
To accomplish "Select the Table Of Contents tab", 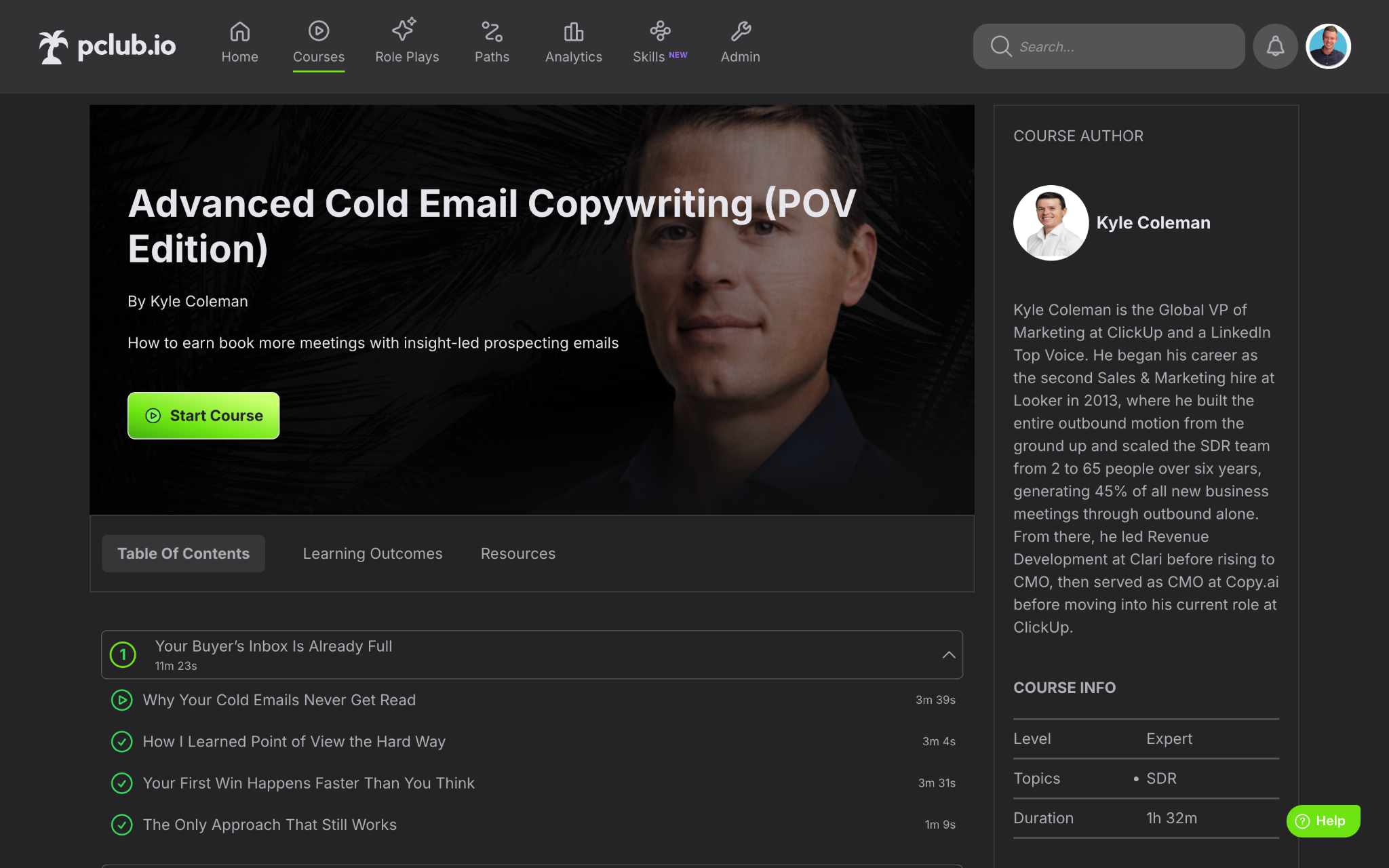I will [183, 553].
